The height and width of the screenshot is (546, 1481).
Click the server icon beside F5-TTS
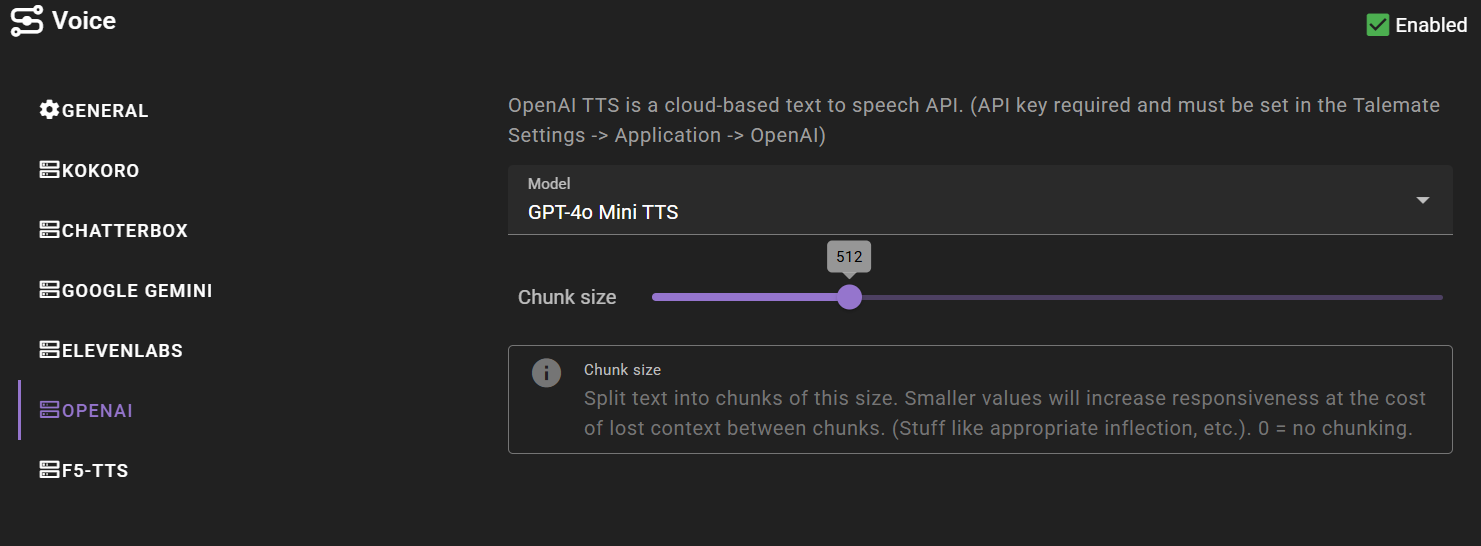(49, 470)
